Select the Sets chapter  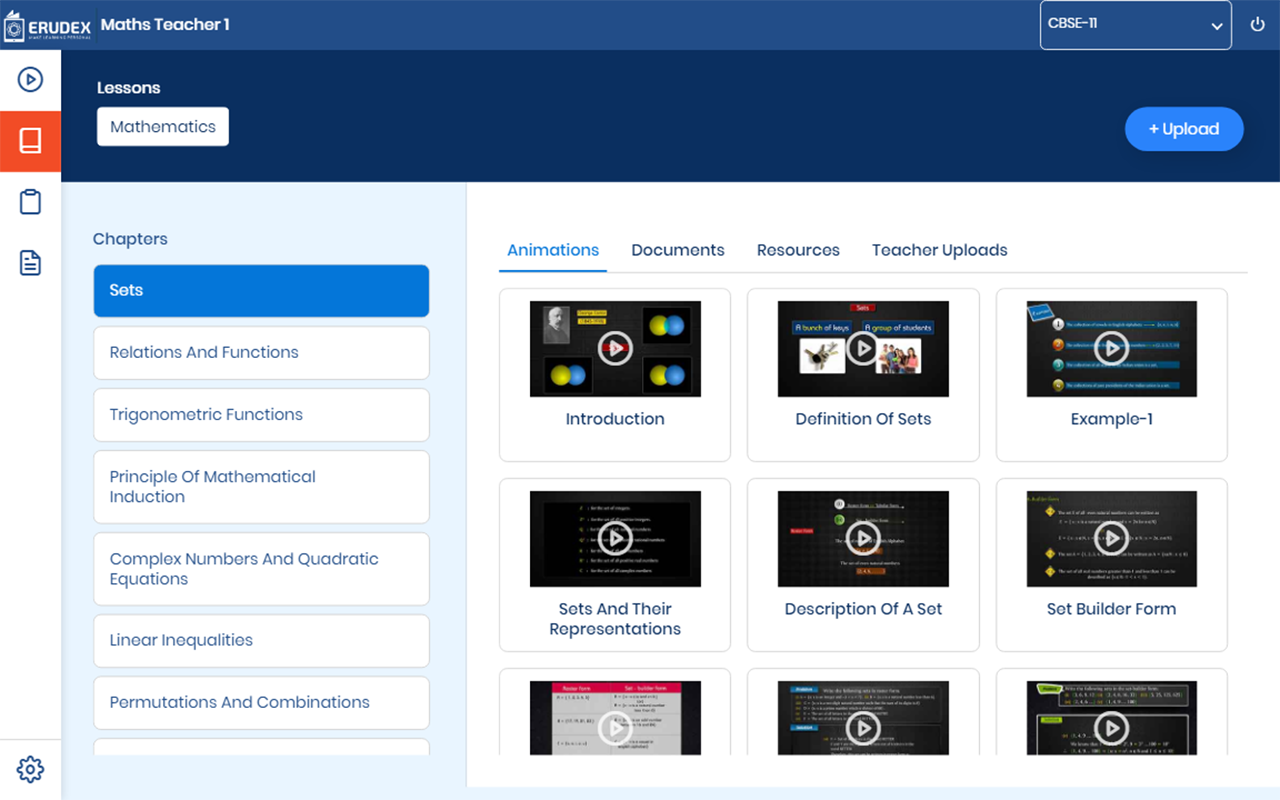(x=261, y=291)
